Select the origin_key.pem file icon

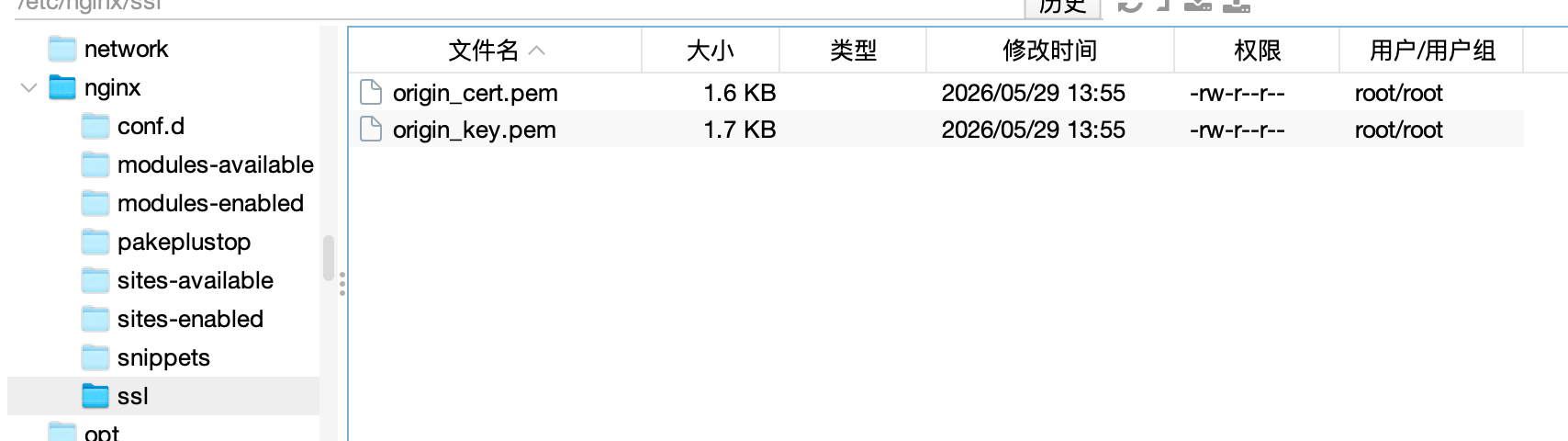[x=371, y=130]
